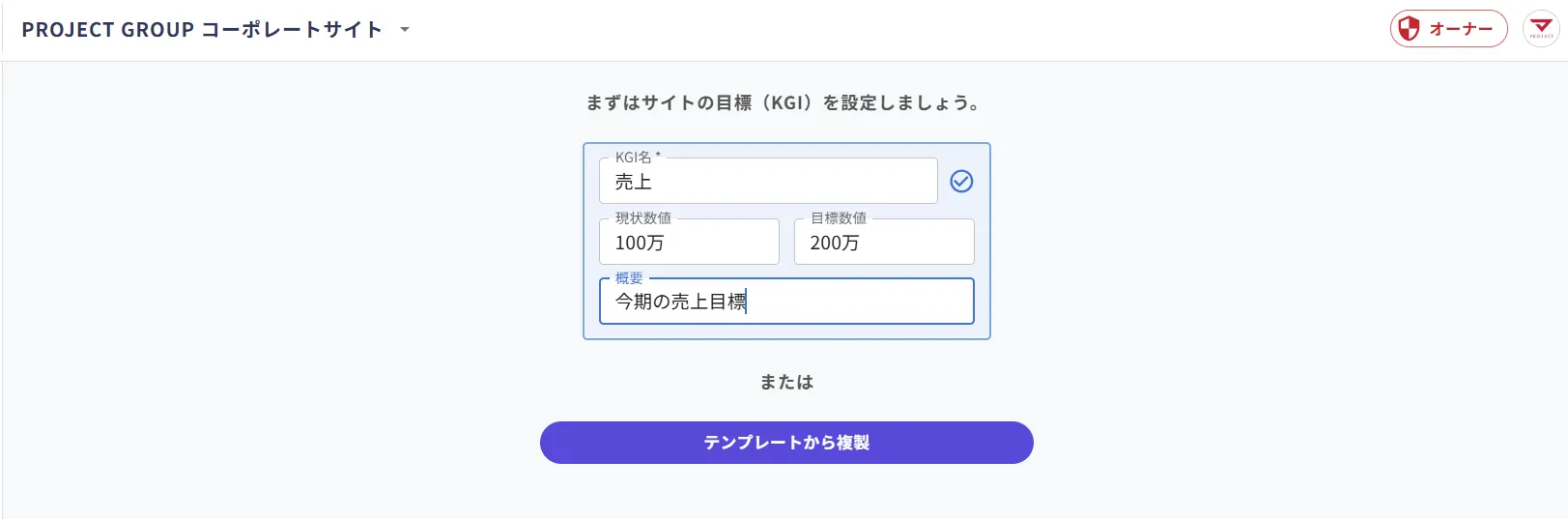Click the または separator text
1568x519 pixels.
point(786,382)
